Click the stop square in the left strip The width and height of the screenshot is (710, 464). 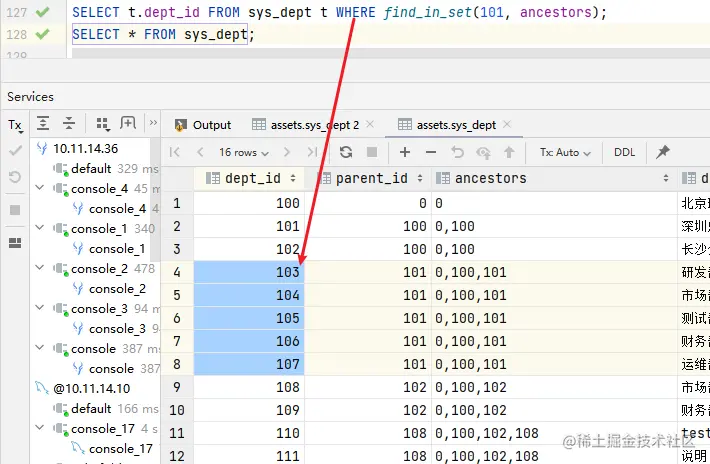(x=15, y=210)
